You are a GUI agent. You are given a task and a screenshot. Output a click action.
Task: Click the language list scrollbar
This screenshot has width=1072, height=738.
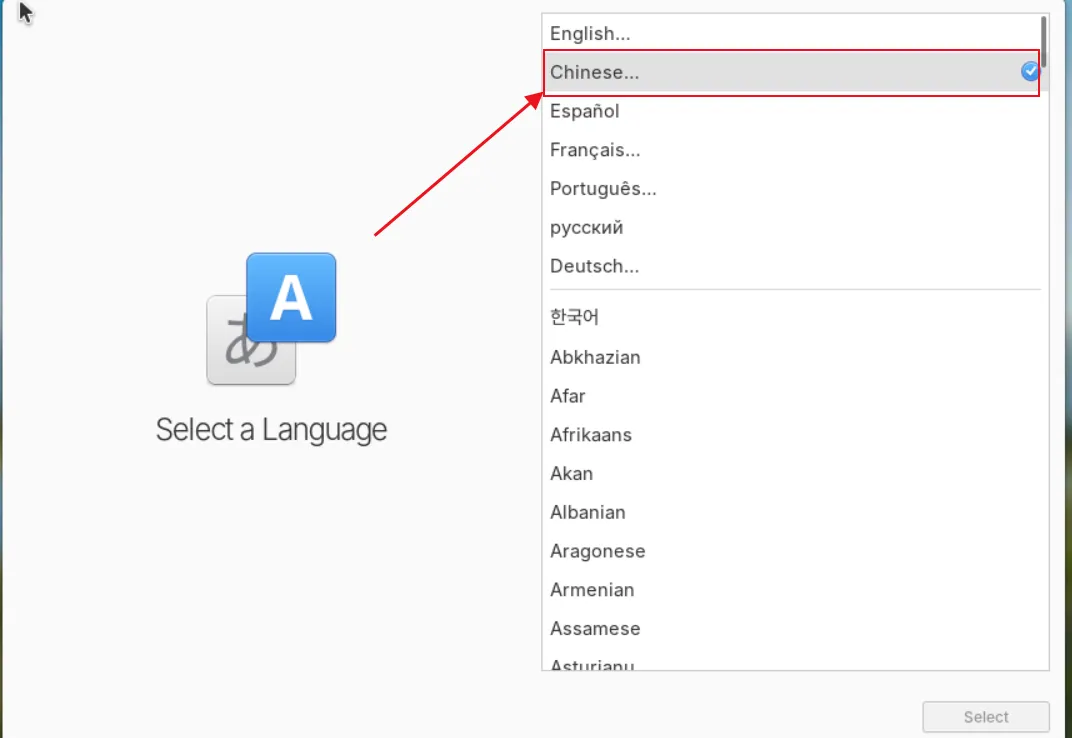[1044, 42]
